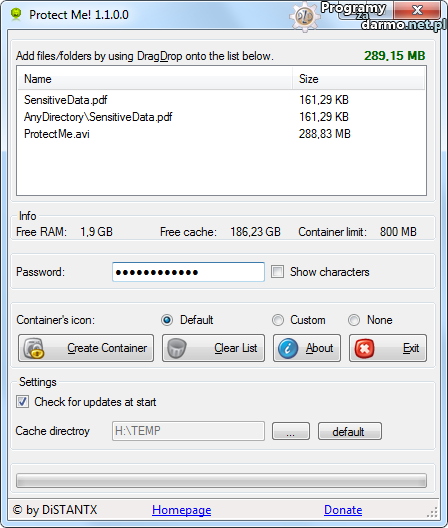The width and height of the screenshot is (448, 528).
Task: Enable the Show characters checkbox
Action: (278, 272)
